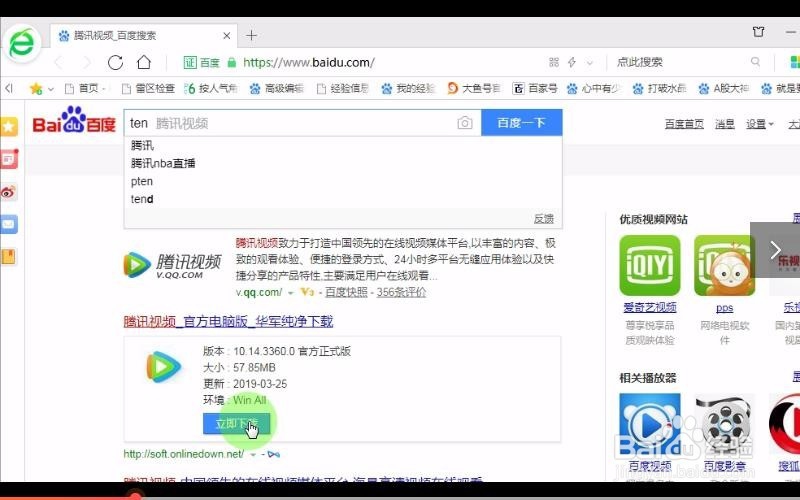Screen dimensions: 800x500
Task: Open the 雷区检查 bookmark
Action: [x=148, y=89]
